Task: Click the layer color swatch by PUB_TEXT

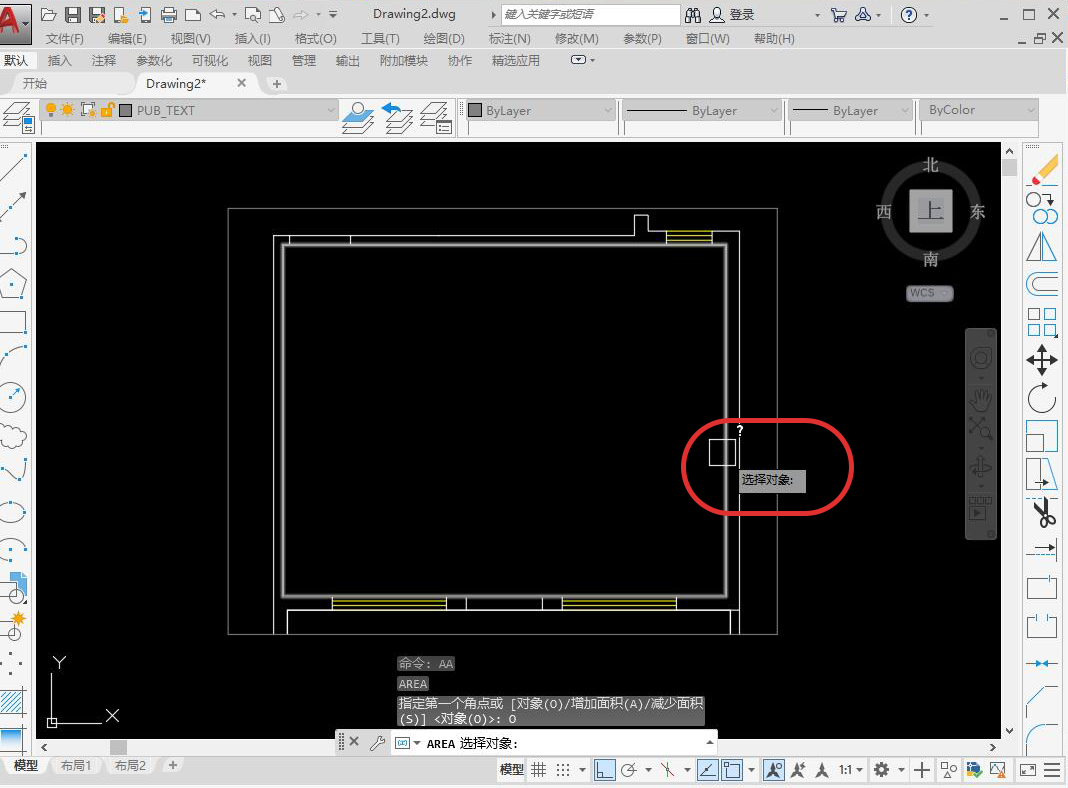Action: coord(125,110)
